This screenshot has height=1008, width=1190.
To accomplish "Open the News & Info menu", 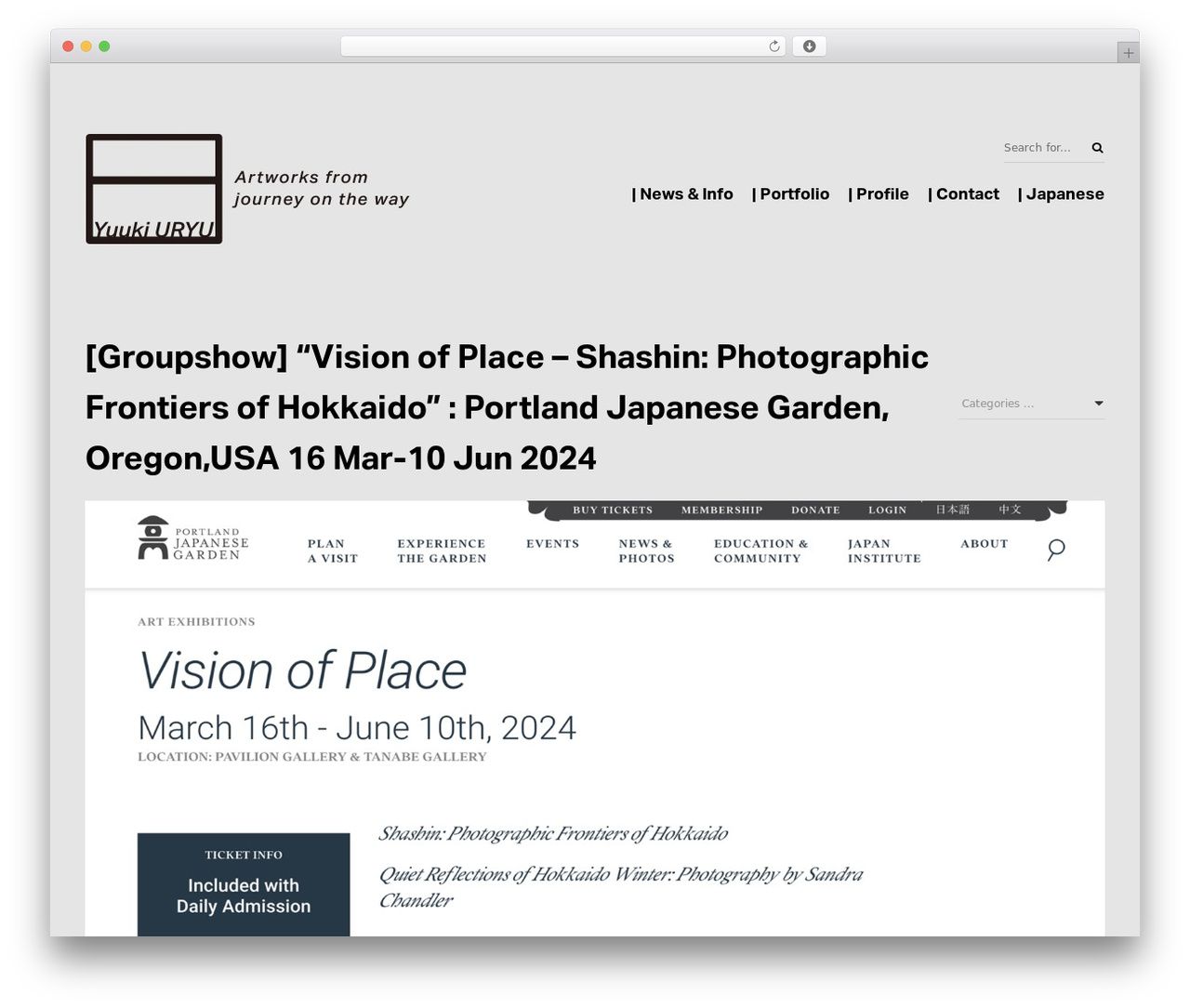I will click(682, 194).
